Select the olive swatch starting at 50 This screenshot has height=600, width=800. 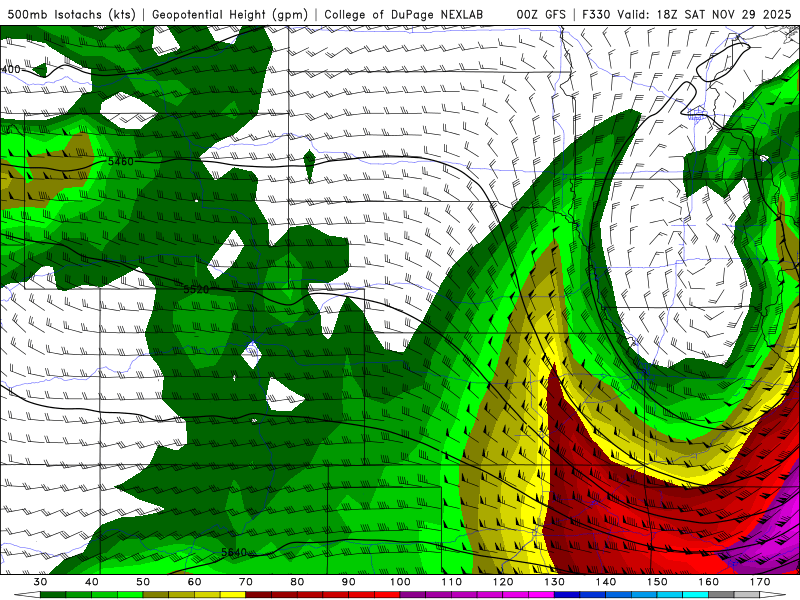(156, 595)
